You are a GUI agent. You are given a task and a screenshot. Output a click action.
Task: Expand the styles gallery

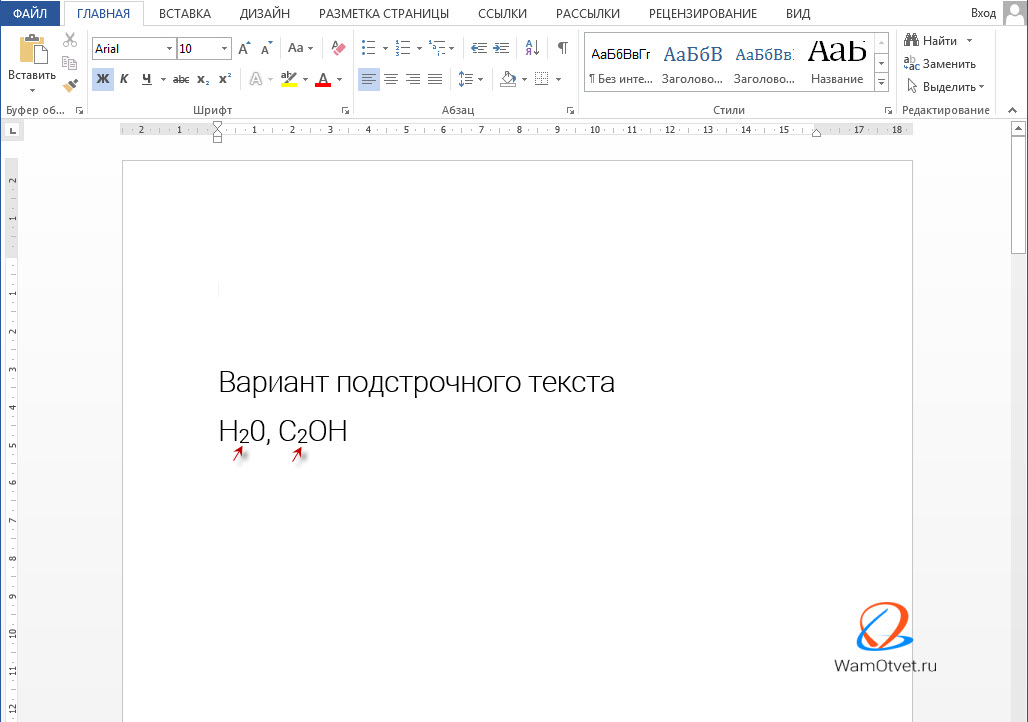(x=881, y=83)
